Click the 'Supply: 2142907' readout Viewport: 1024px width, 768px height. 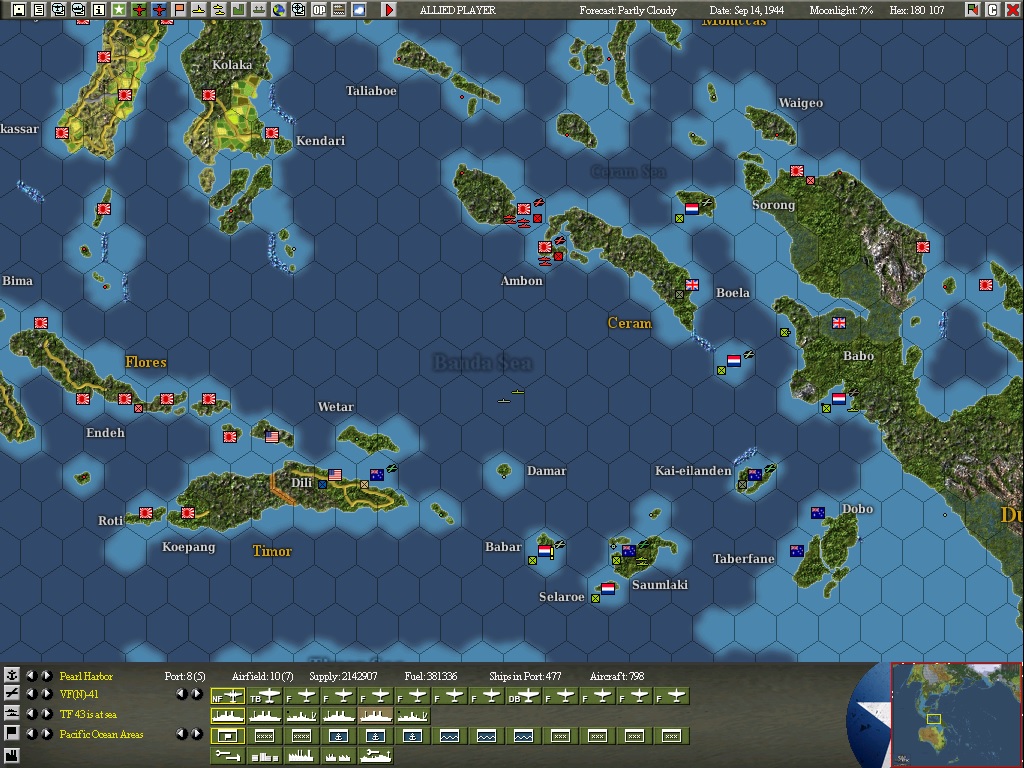click(343, 676)
